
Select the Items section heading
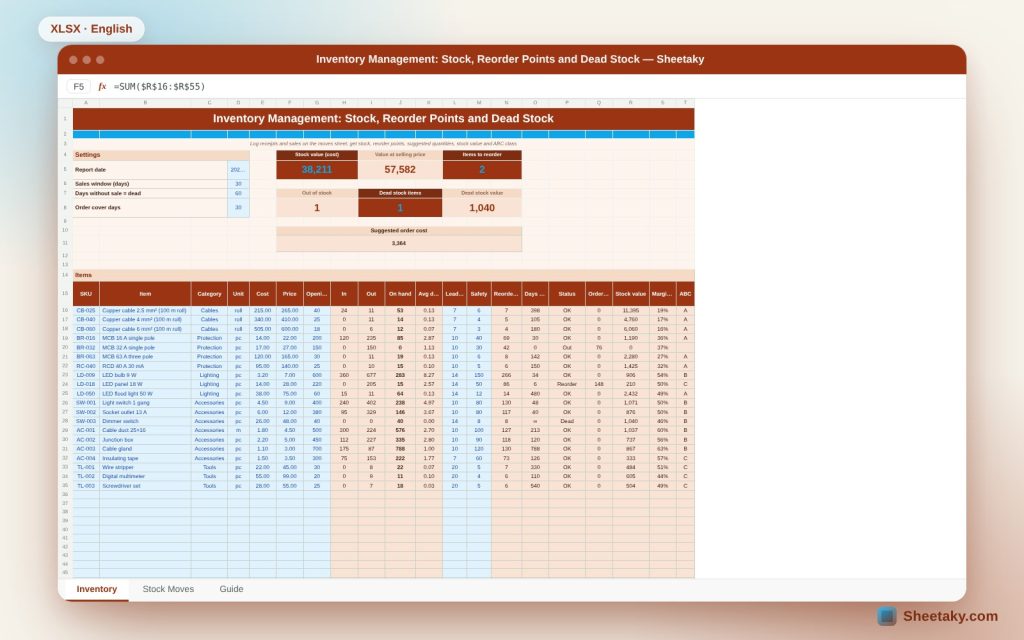[383, 275]
